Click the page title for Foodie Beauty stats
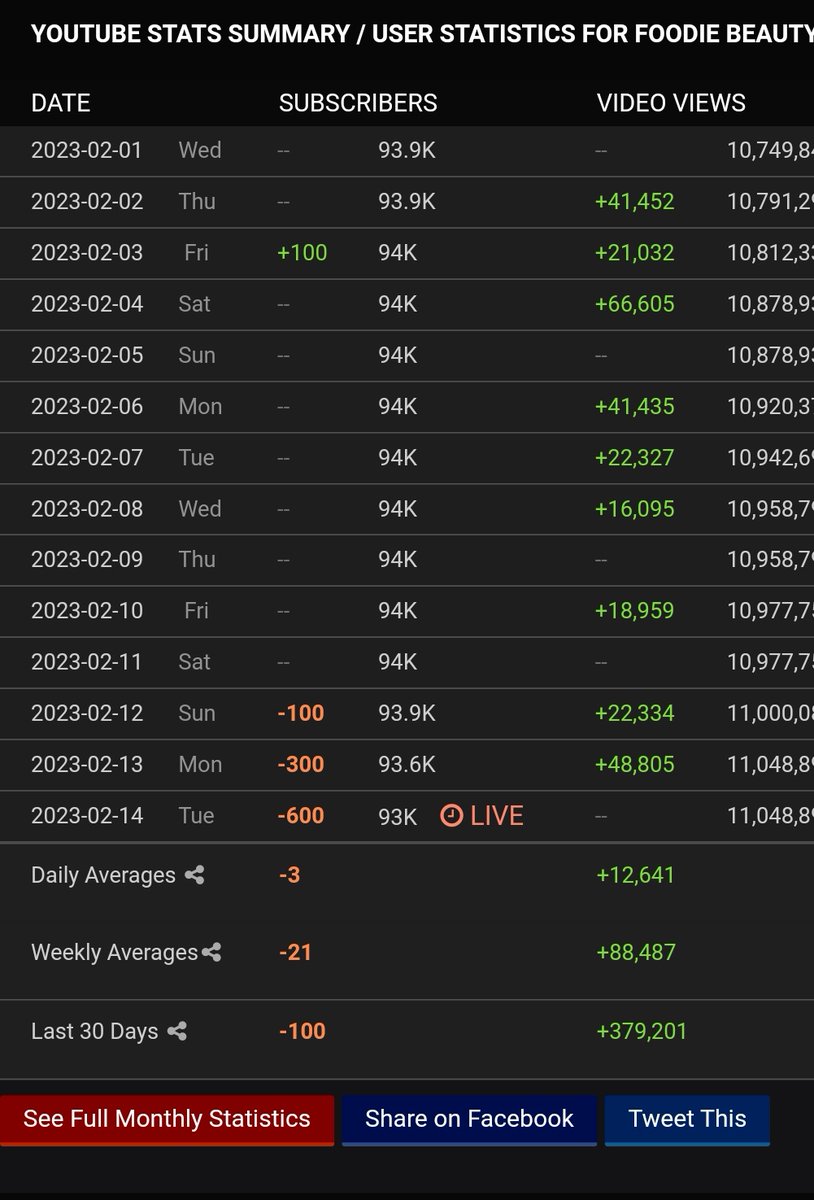Viewport: 814px width, 1200px height. 407,33
